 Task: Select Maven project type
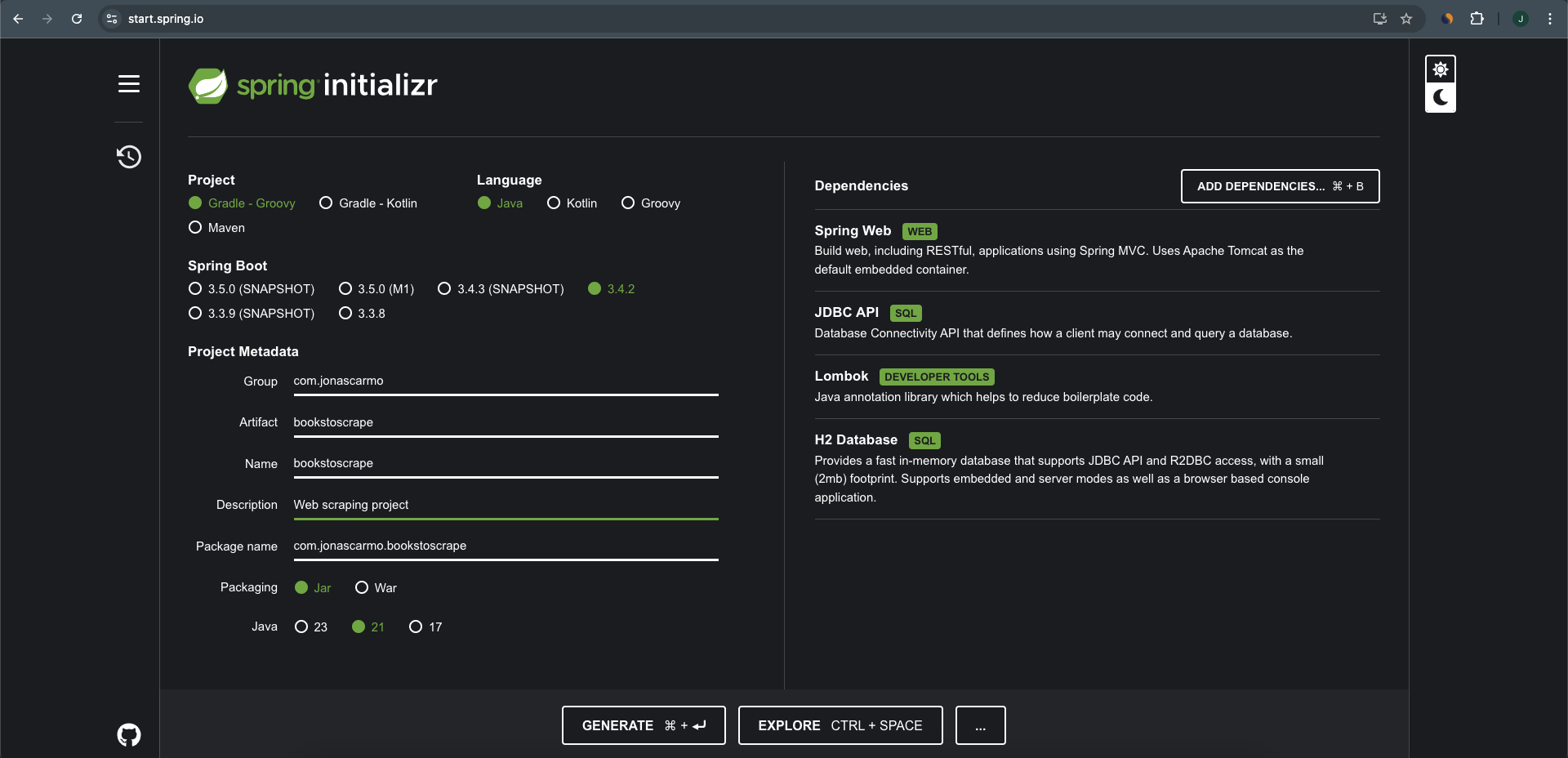pyautogui.click(x=216, y=228)
